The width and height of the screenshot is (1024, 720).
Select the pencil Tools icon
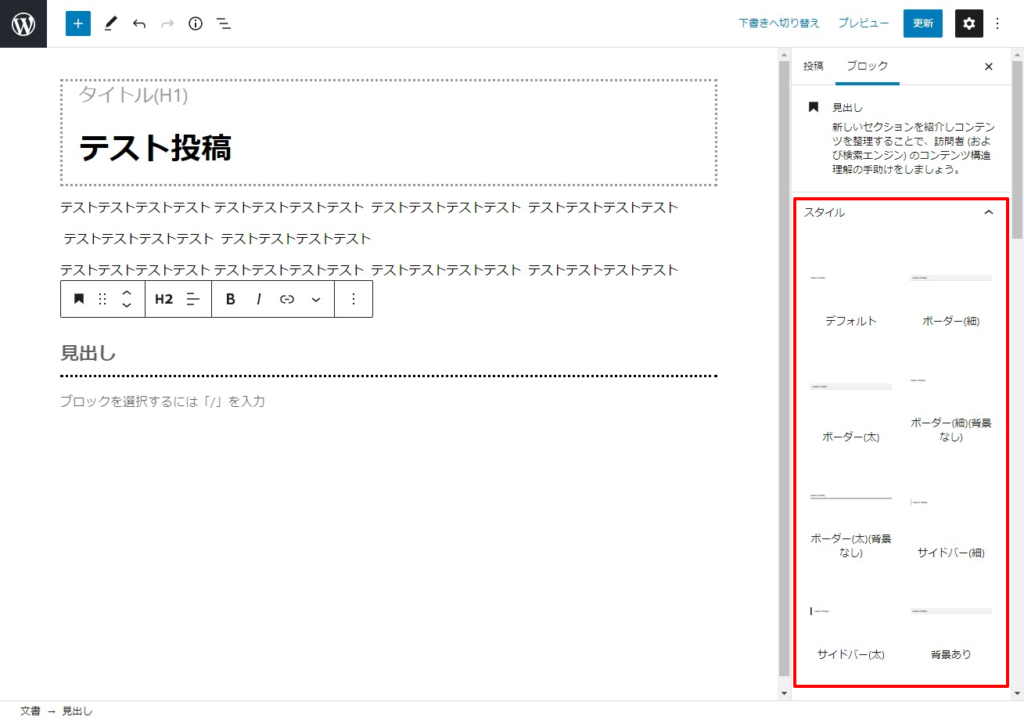coord(110,23)
